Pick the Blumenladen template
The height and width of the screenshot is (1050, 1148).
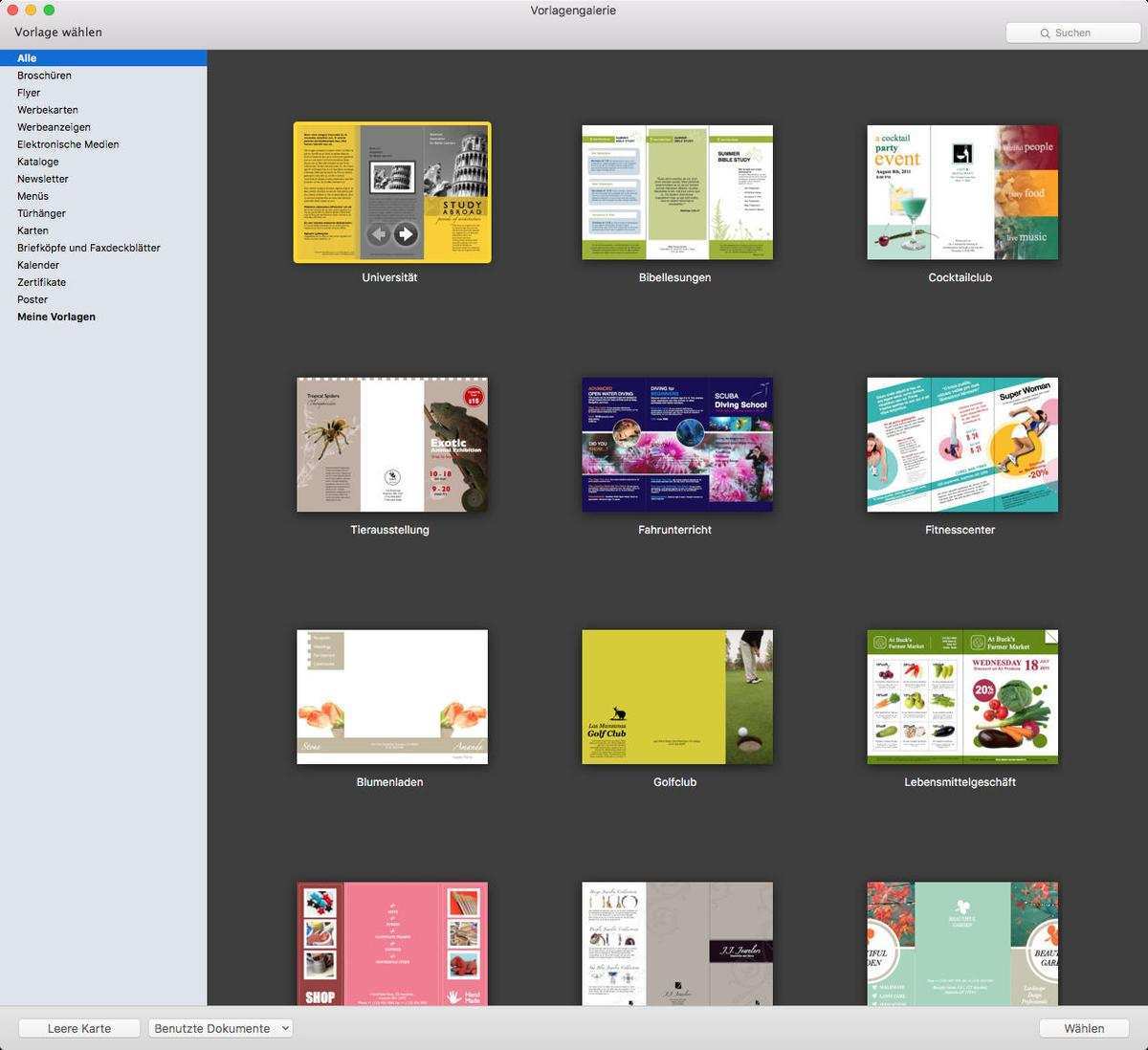tap(392, 697)
